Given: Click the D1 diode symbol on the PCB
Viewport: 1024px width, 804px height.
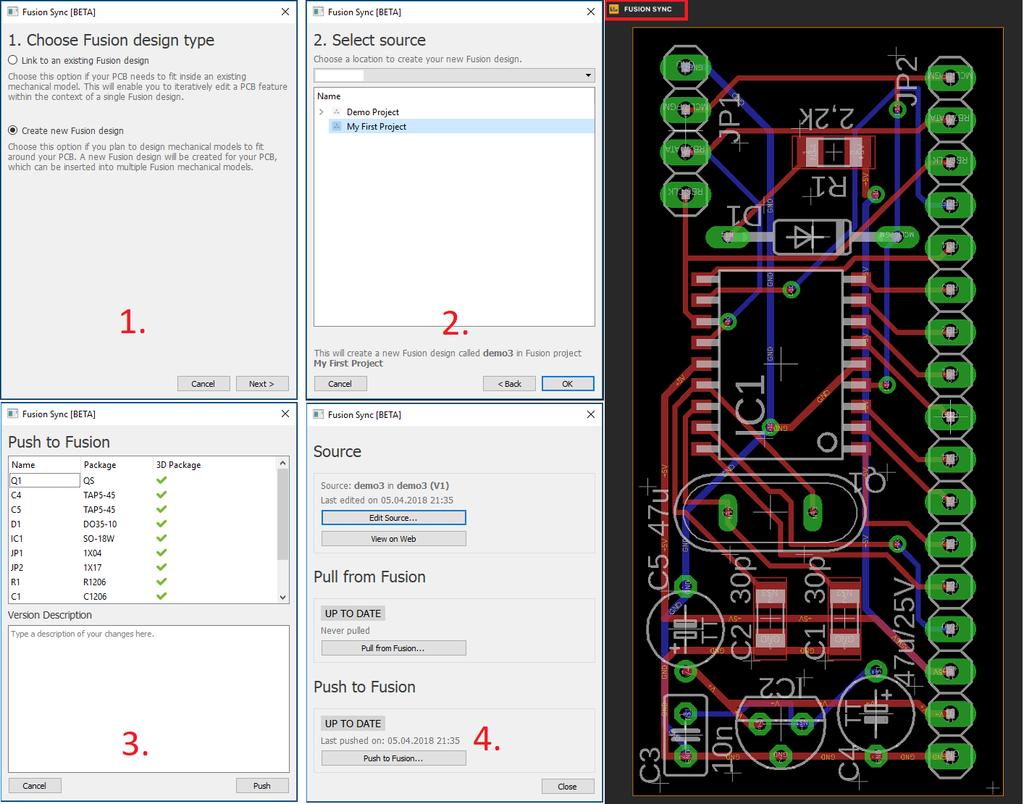Looking at the screenshot, I should click(810, 236).
